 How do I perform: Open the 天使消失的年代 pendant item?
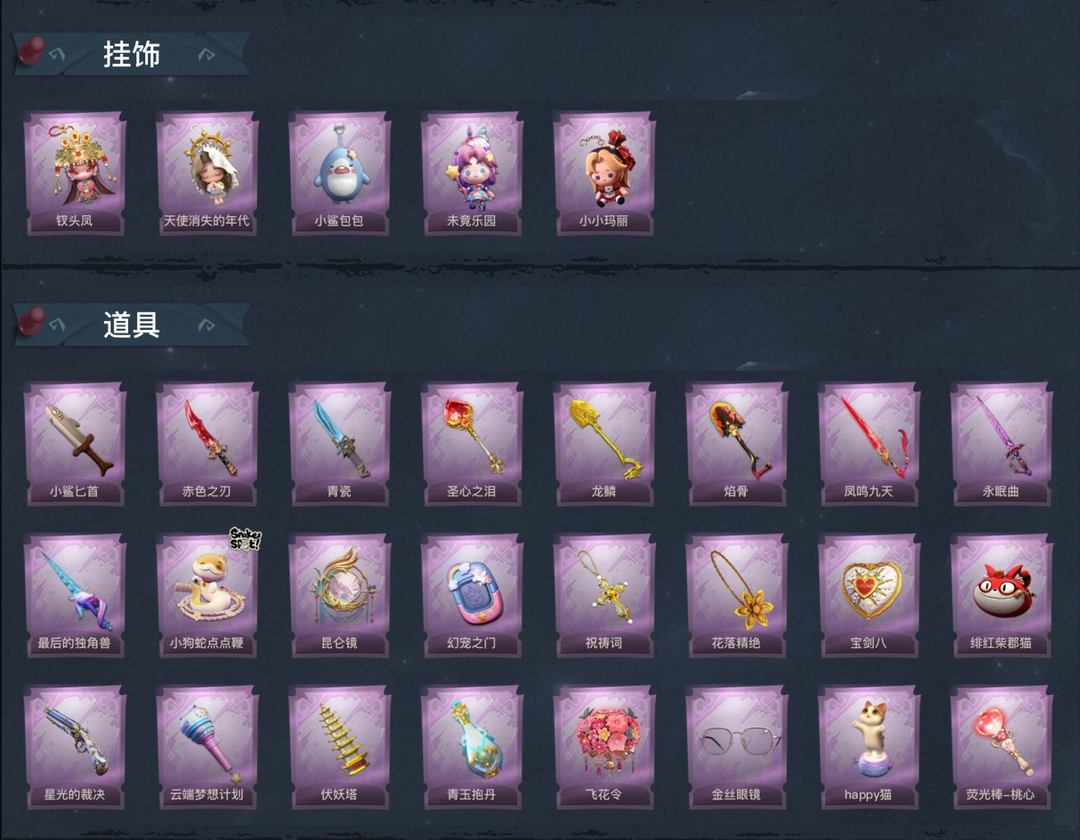(207, 174)
